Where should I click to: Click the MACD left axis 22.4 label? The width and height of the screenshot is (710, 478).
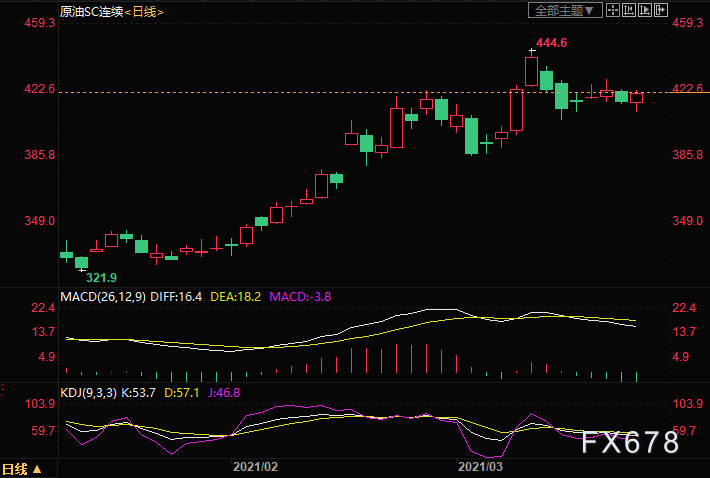point(43,308)
